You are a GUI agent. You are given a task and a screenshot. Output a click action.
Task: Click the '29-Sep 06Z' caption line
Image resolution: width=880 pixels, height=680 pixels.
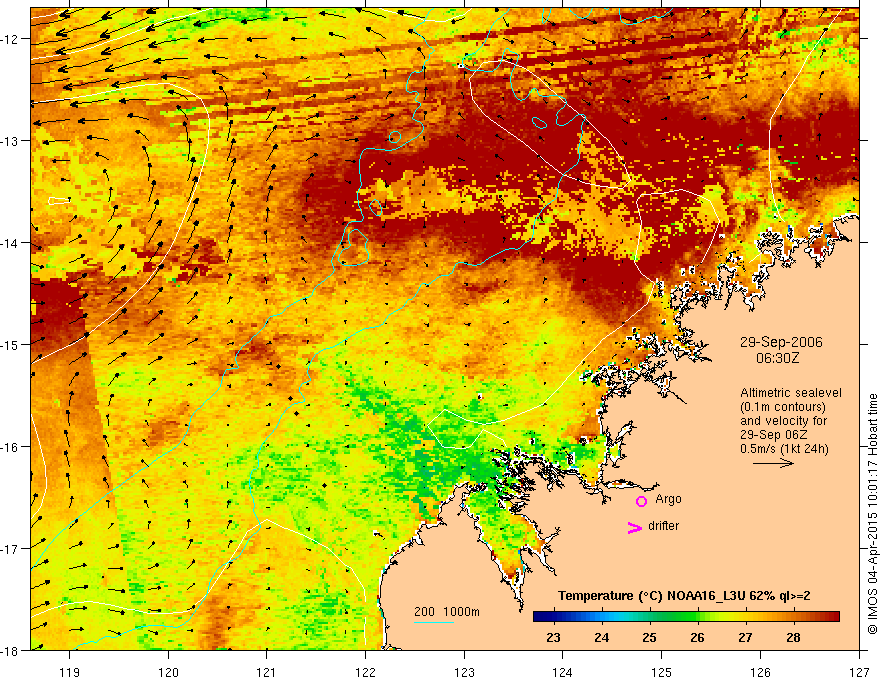tap(770, 435)
